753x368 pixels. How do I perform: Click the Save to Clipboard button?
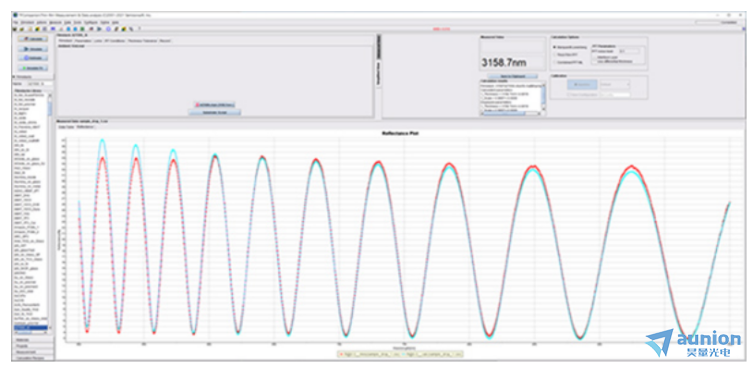click(x=512, y=76)
